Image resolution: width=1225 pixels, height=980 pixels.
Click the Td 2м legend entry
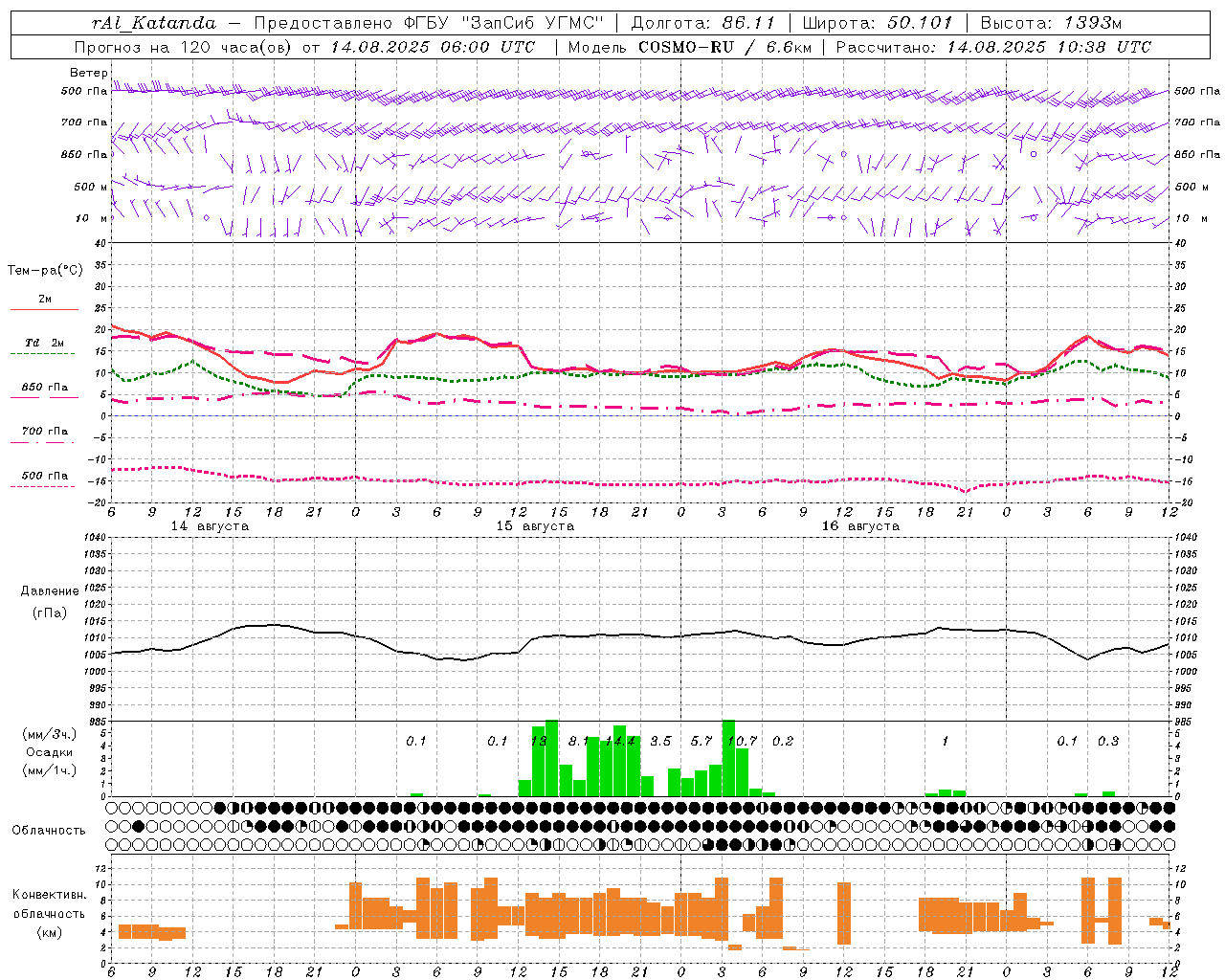point(45,343)
